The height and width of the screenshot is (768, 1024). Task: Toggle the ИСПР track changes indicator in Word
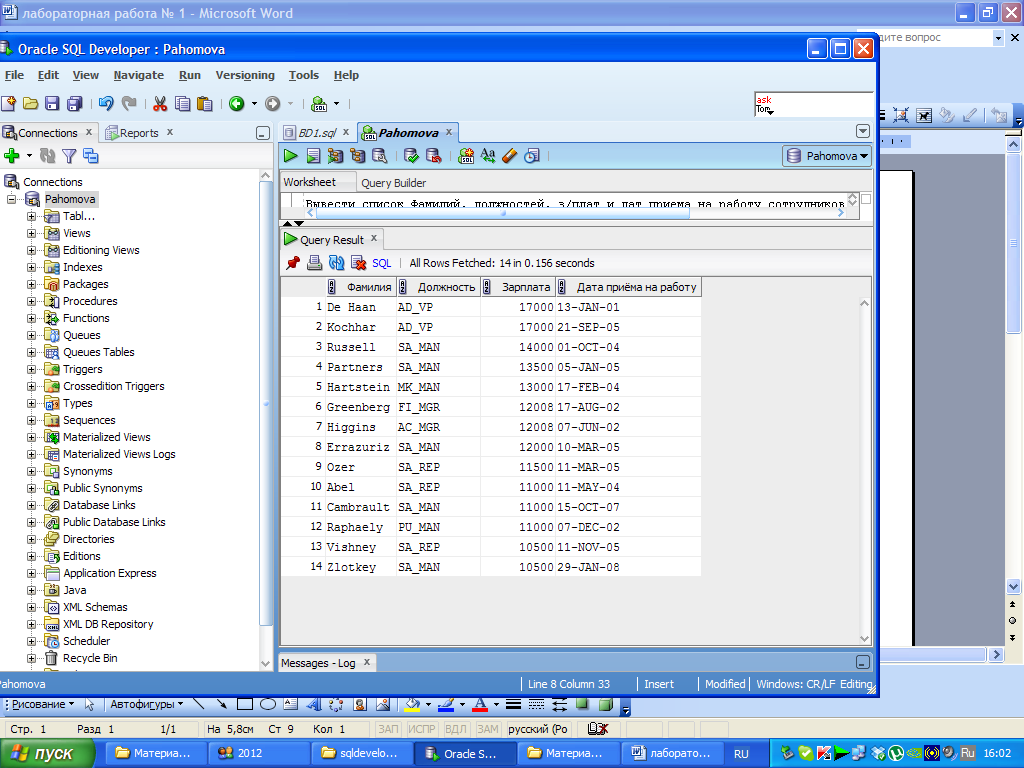[x=422, y=729]
